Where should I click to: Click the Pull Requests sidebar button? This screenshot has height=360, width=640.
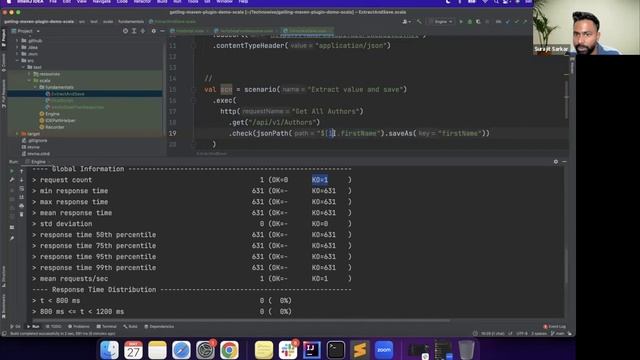coord(4,93)
